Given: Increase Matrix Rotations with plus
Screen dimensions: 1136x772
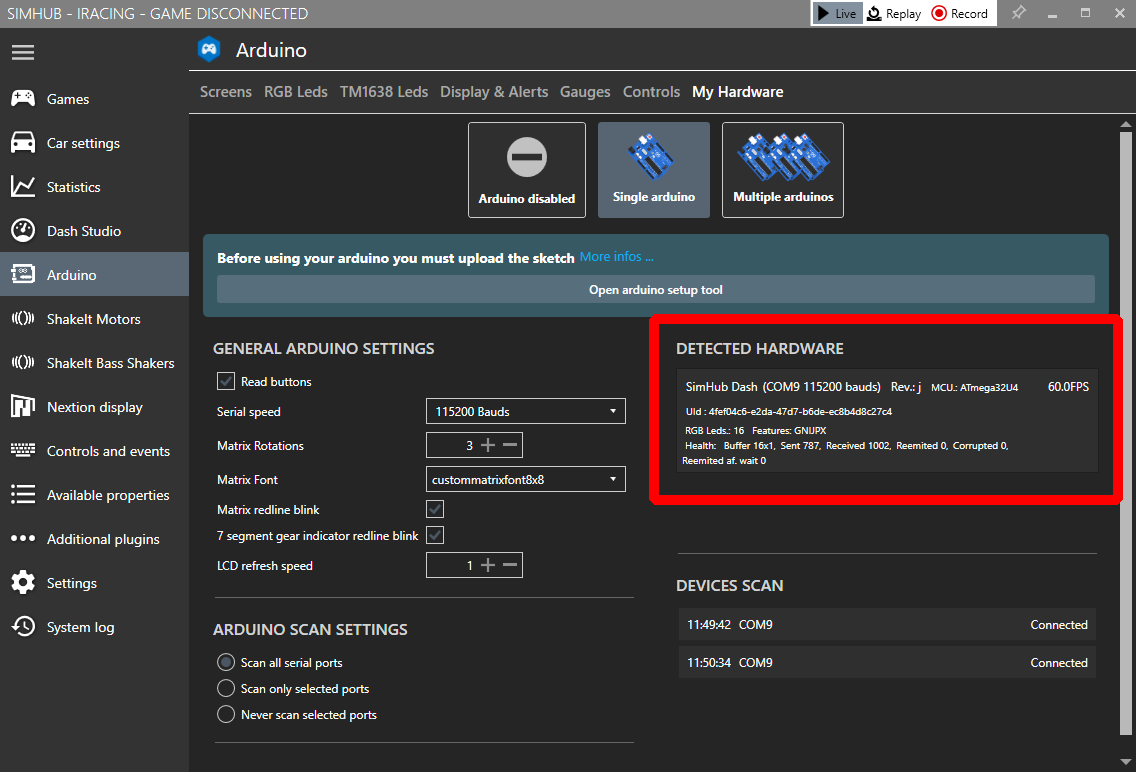Looking at the screenshot, I should click(x=488, y=445).
